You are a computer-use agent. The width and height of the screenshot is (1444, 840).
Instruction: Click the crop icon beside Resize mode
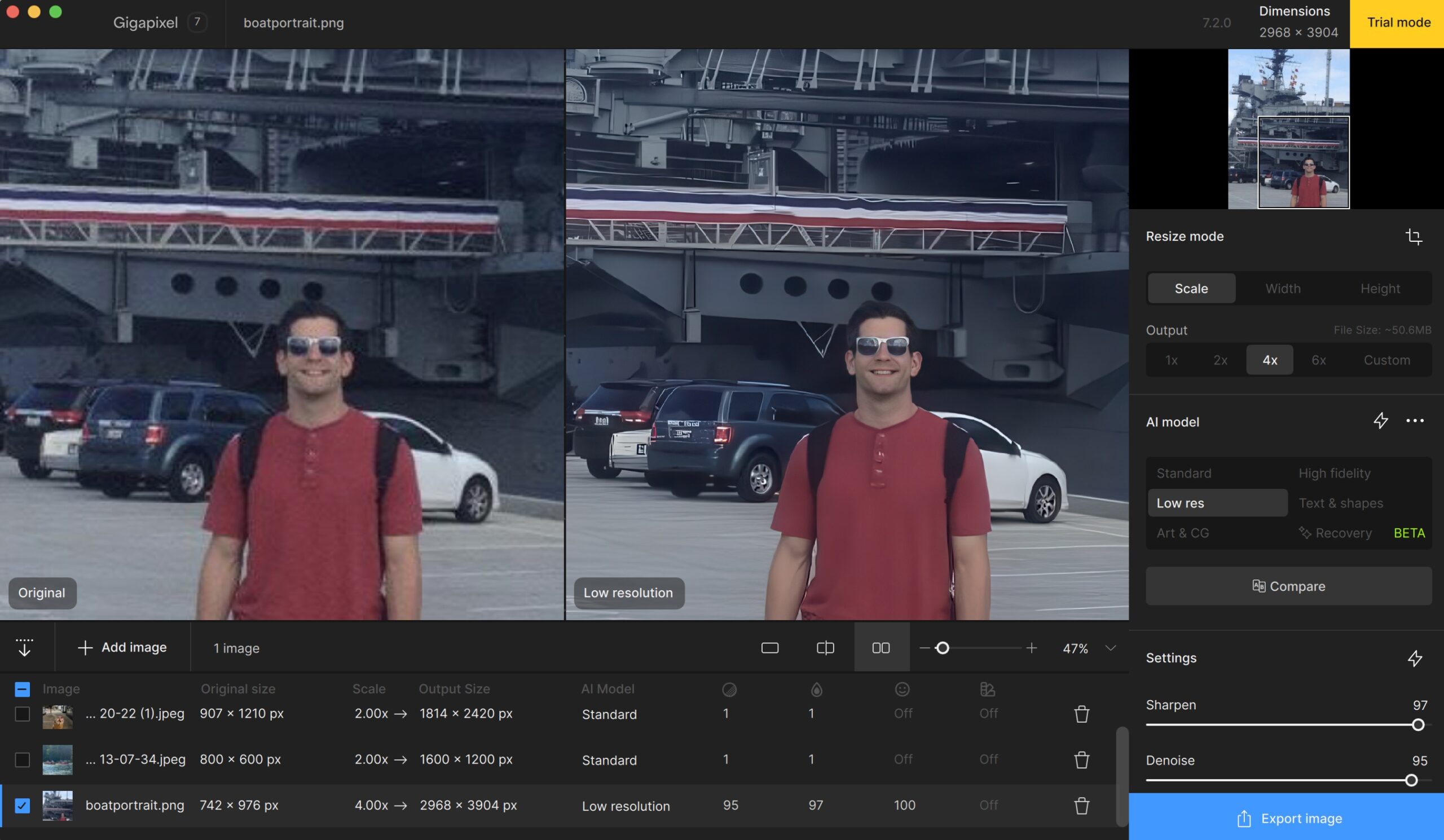pos(1414,236)
